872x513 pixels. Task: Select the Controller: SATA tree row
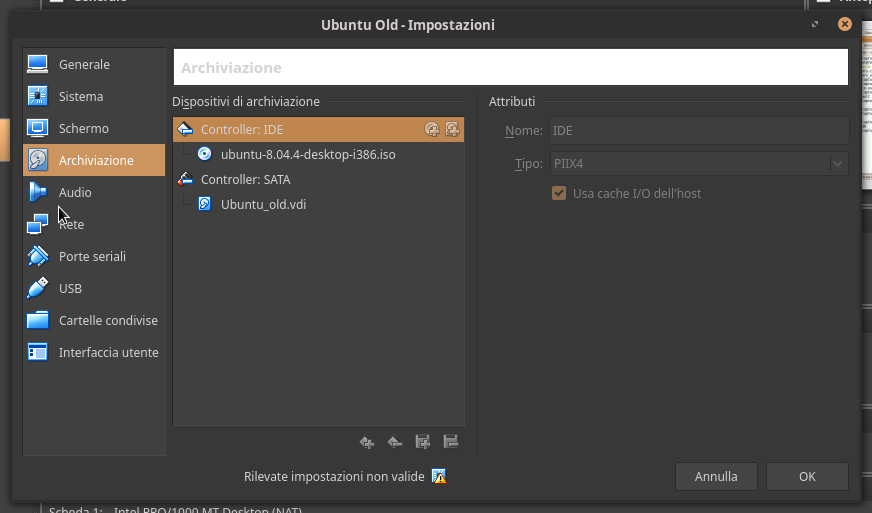(319, 179)
